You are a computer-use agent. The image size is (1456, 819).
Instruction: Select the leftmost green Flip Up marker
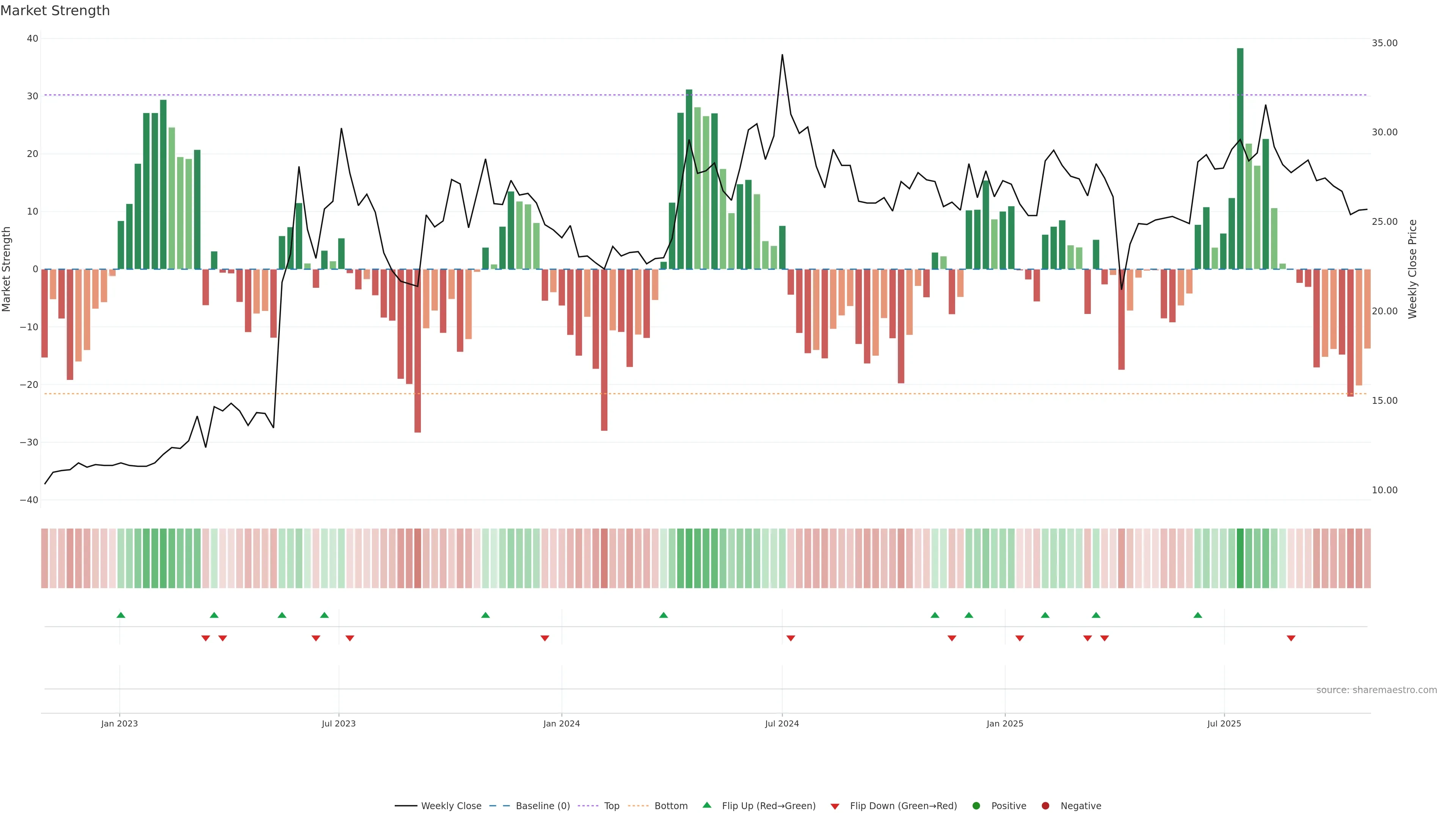pos(121,615)
